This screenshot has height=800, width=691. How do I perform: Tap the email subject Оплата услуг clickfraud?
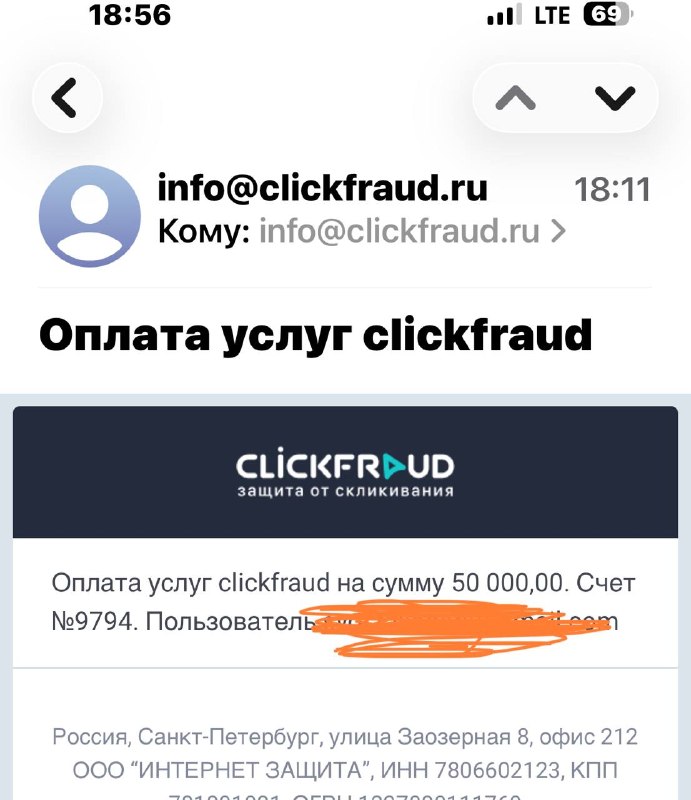point(315,335)
